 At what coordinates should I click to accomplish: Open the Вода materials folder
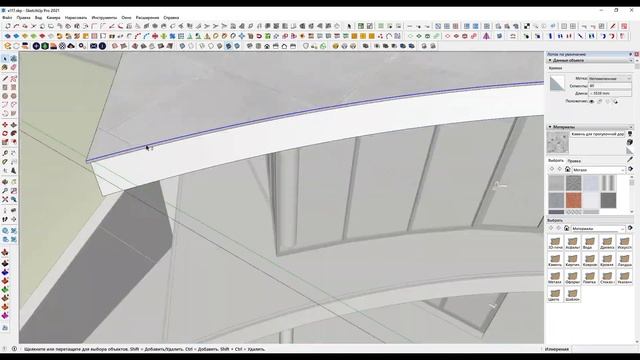pos(589,243)
